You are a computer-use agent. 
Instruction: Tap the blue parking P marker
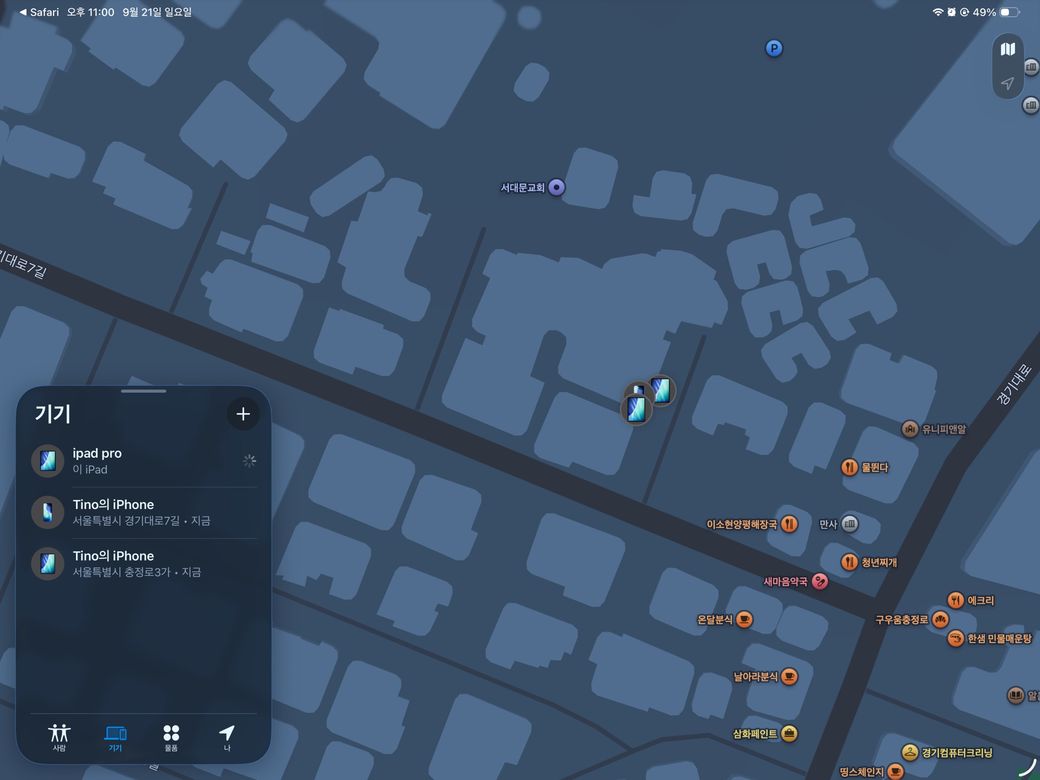[x=773, y=48]
